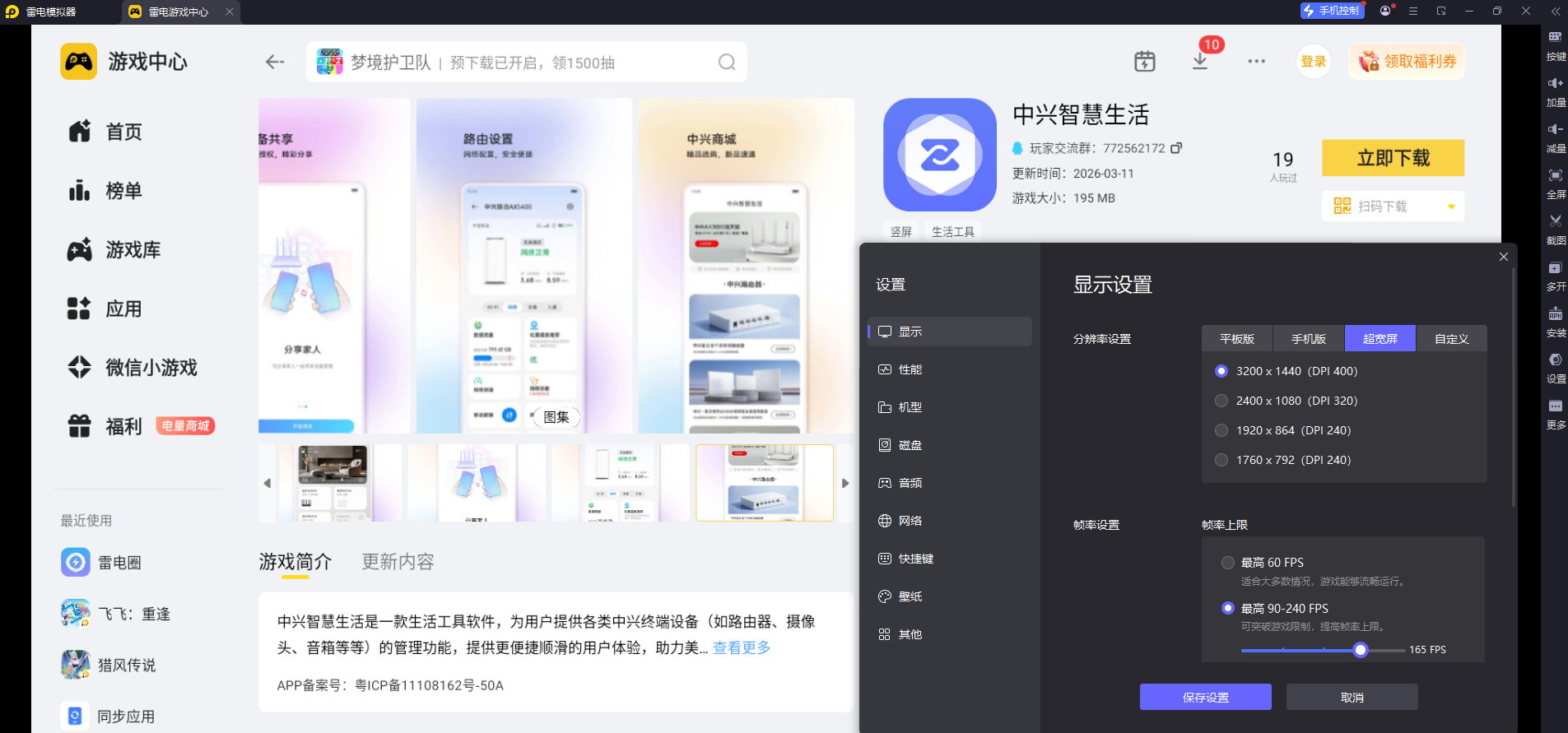Viewport: 1568px width, 733px height.
Task: Open 福利 benefits in left navigation
Action: pos(105,426)
